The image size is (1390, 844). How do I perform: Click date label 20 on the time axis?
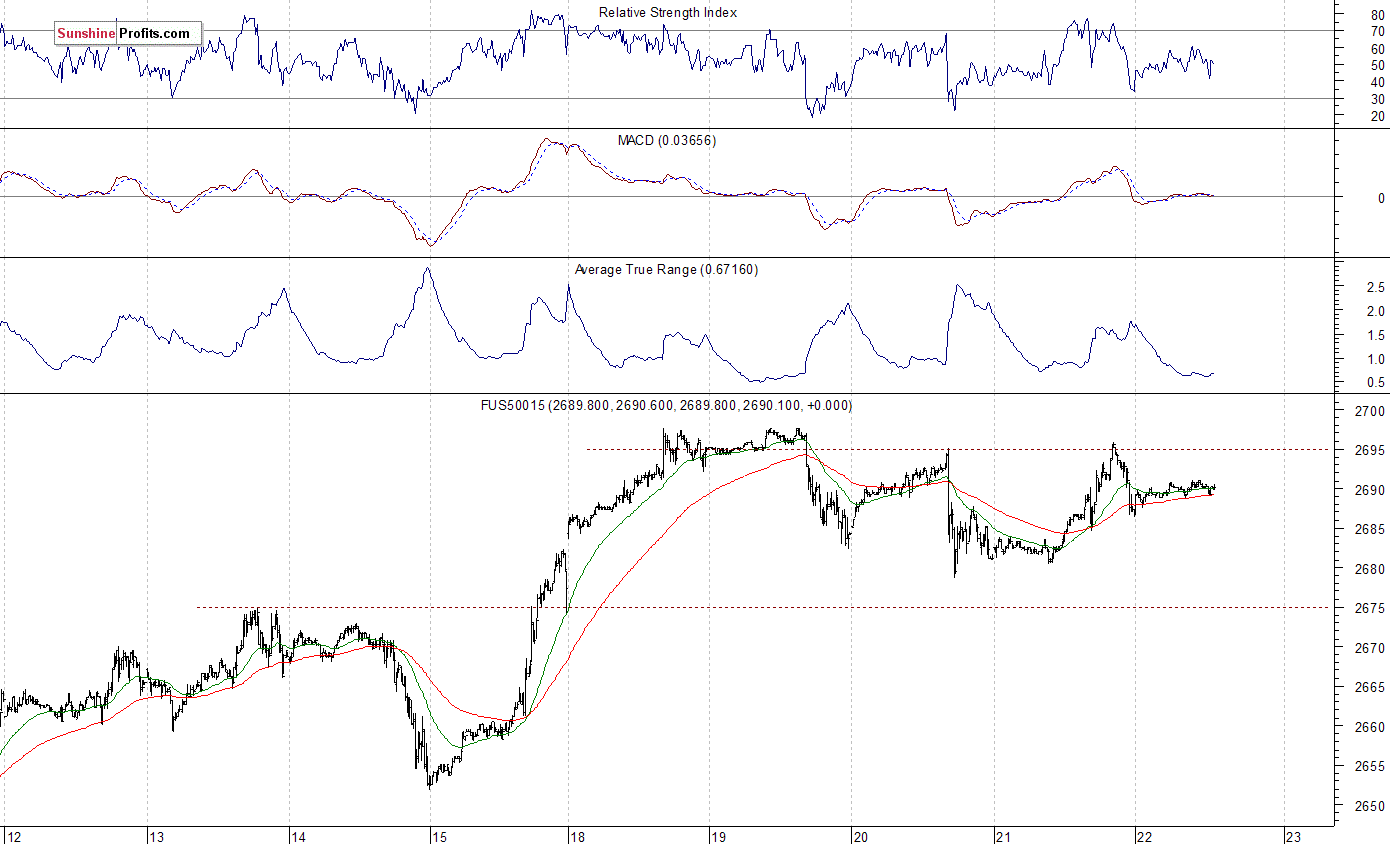[860, 836]
